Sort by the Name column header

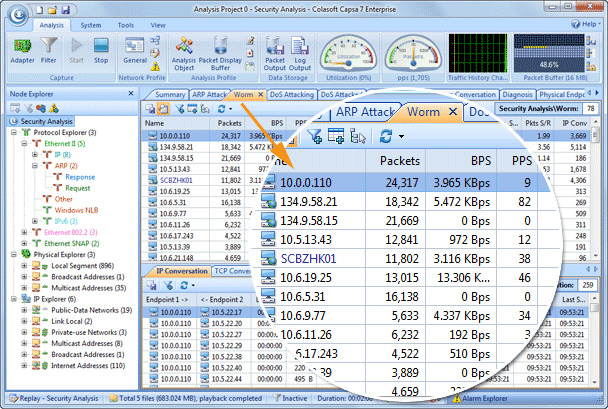tap(176, 123)
